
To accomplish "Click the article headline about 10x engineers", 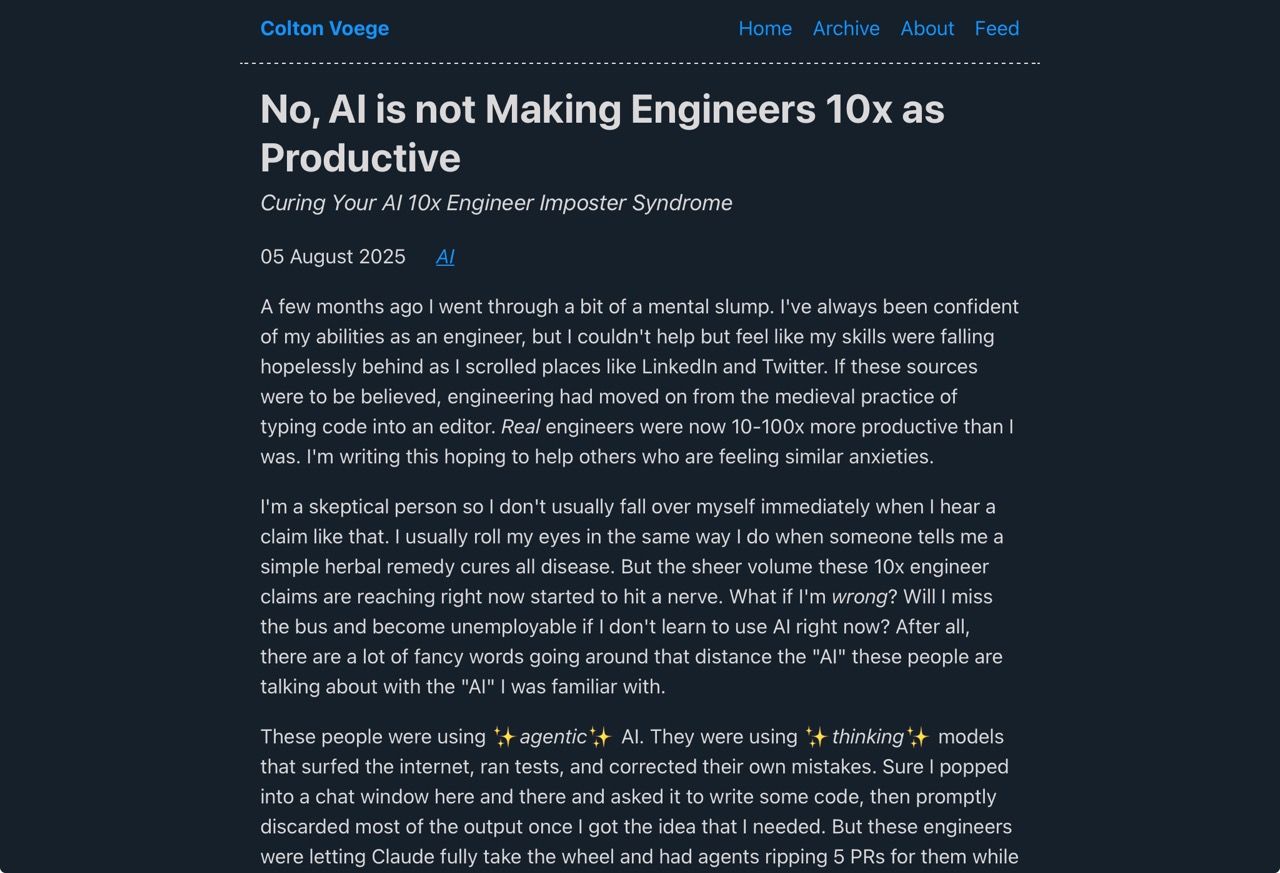I will click(602, 133).
